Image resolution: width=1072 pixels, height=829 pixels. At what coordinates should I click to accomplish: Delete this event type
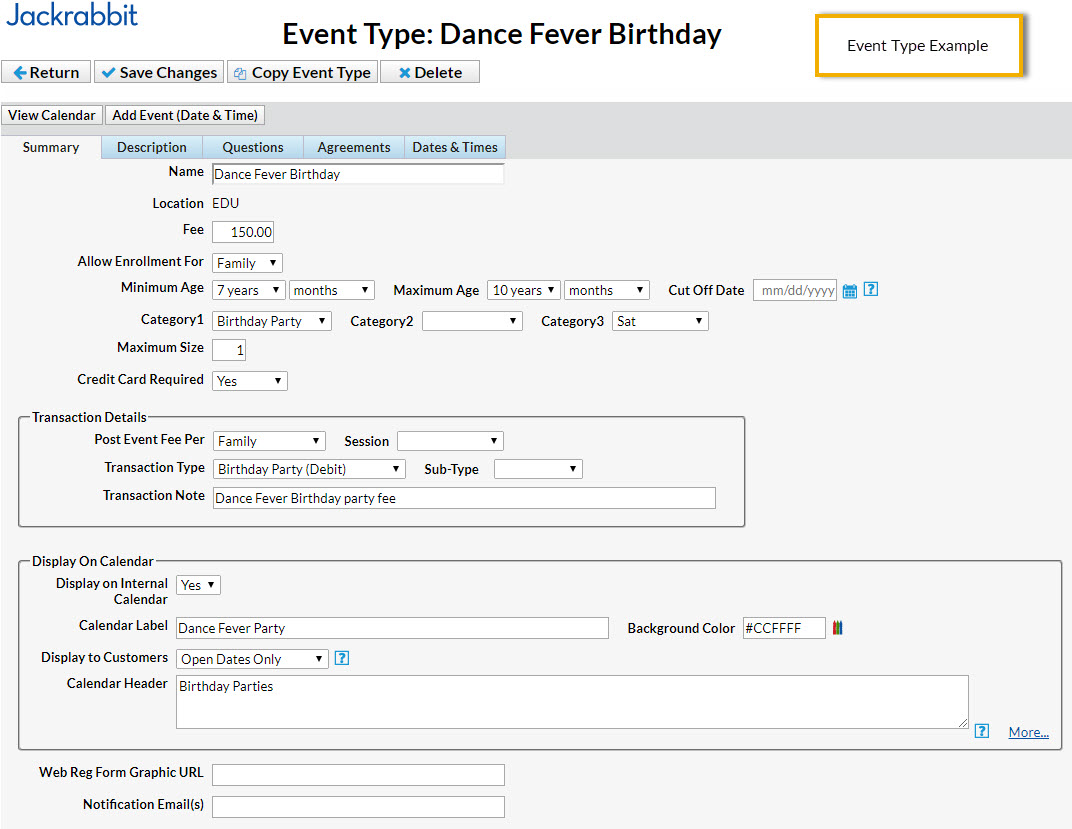point(430,72)
